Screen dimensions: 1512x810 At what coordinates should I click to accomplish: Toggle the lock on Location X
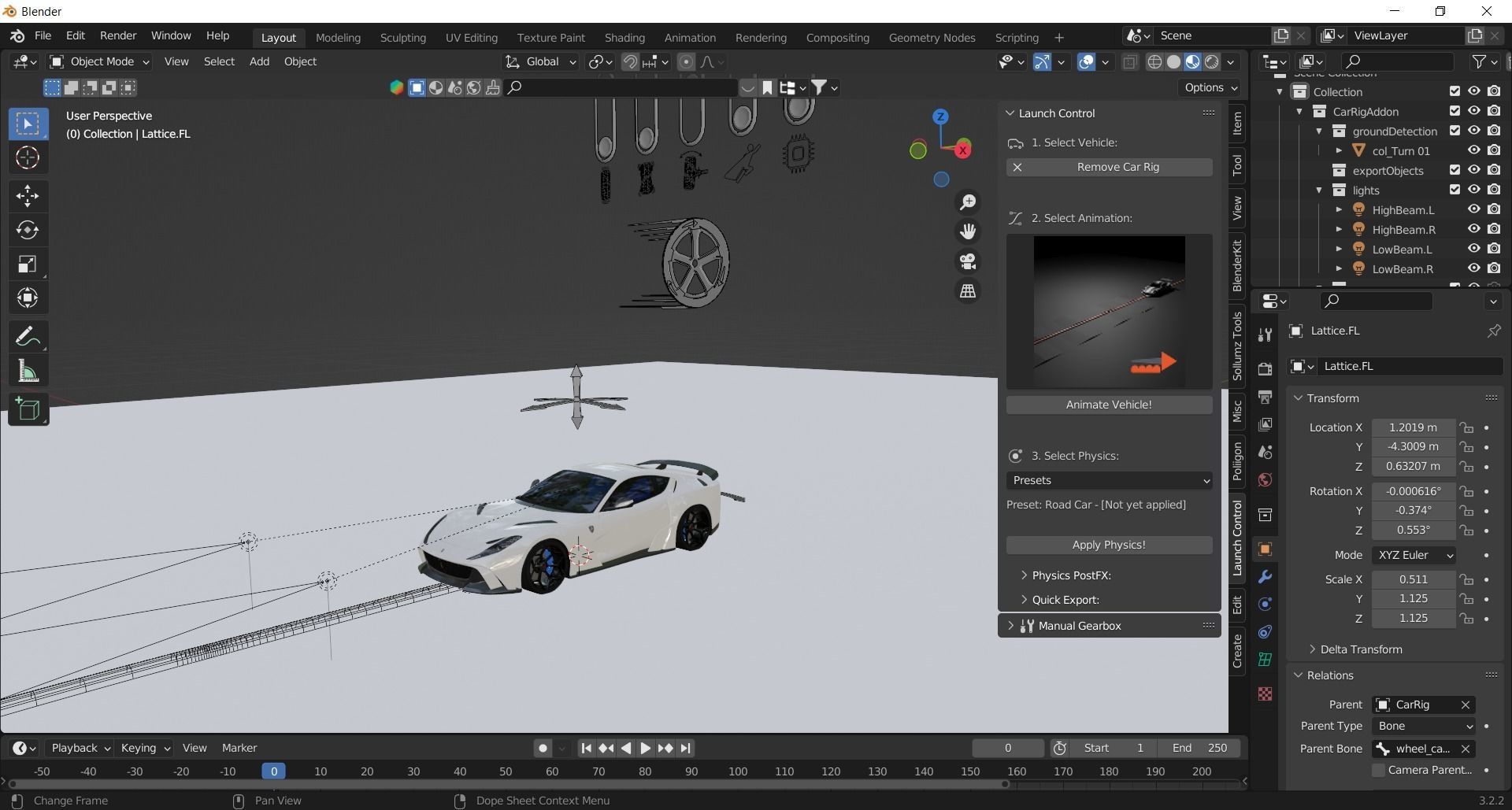click(x=1466, y=427)
